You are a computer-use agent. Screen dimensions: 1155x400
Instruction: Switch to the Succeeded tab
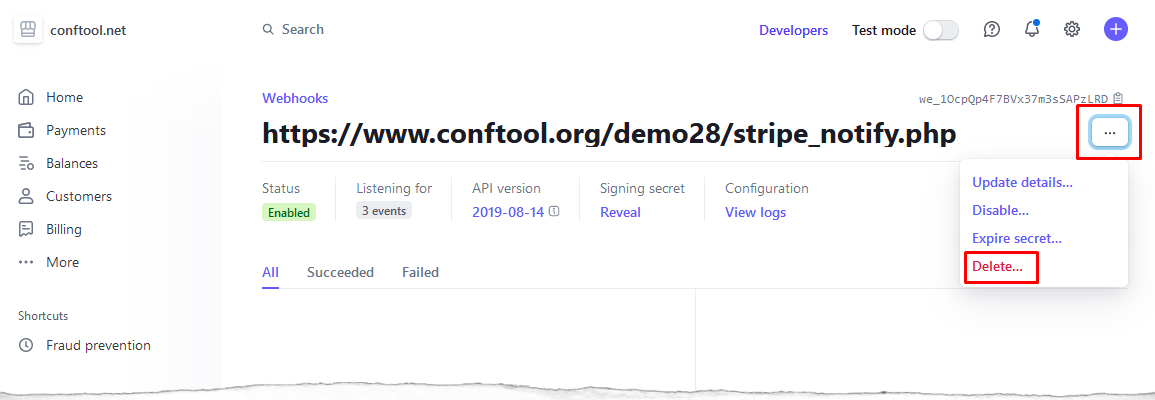(340, 273)
